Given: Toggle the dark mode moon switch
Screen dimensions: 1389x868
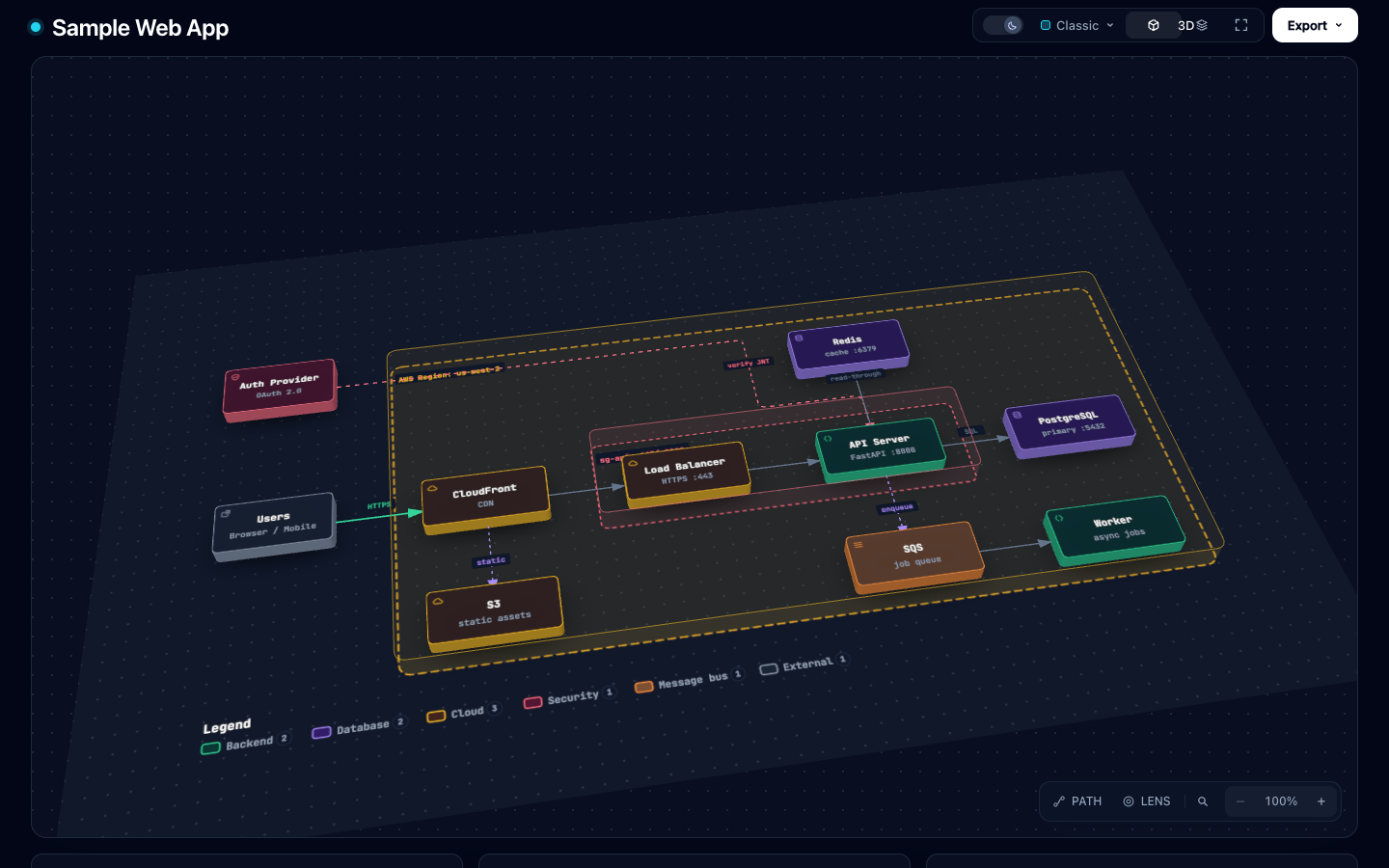Looking at the screenshot, I should pyautogui.click(x=1003, y=26).
